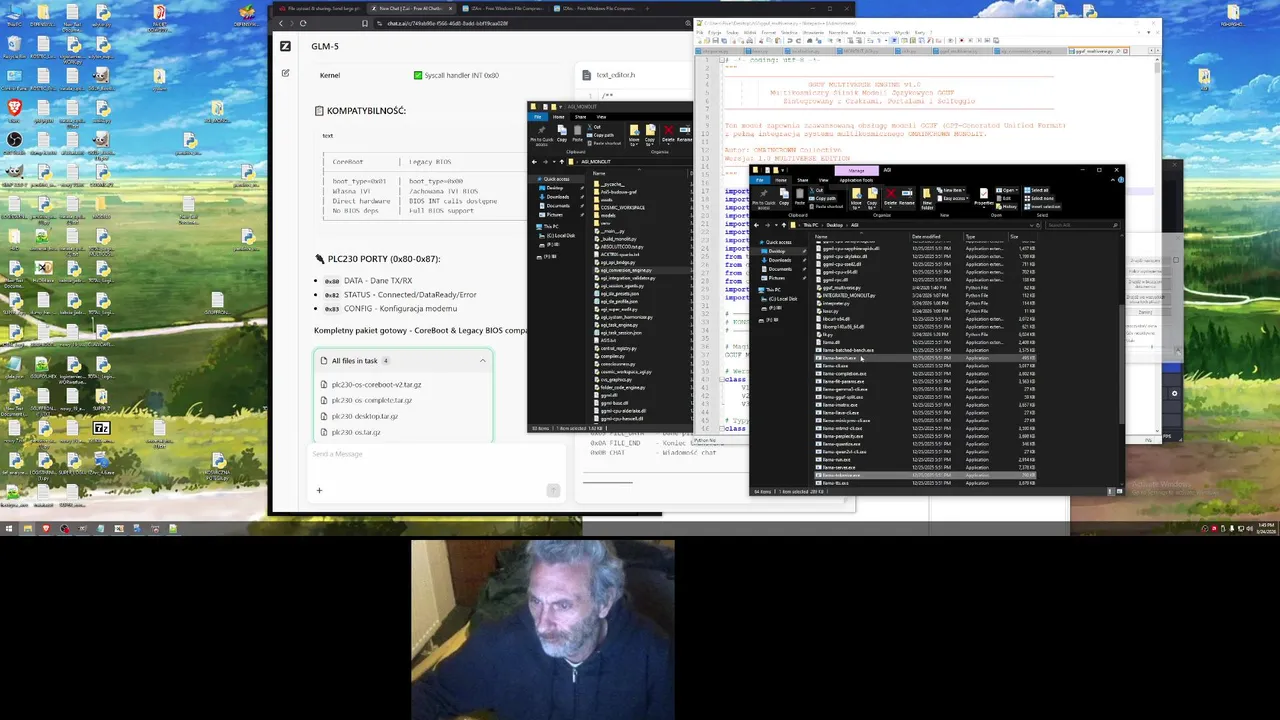The image size is (1280, 720).
Task: Open Move to dropdown in AGI_MONOLIT ribbon
Action: click(x=634, y=136)
